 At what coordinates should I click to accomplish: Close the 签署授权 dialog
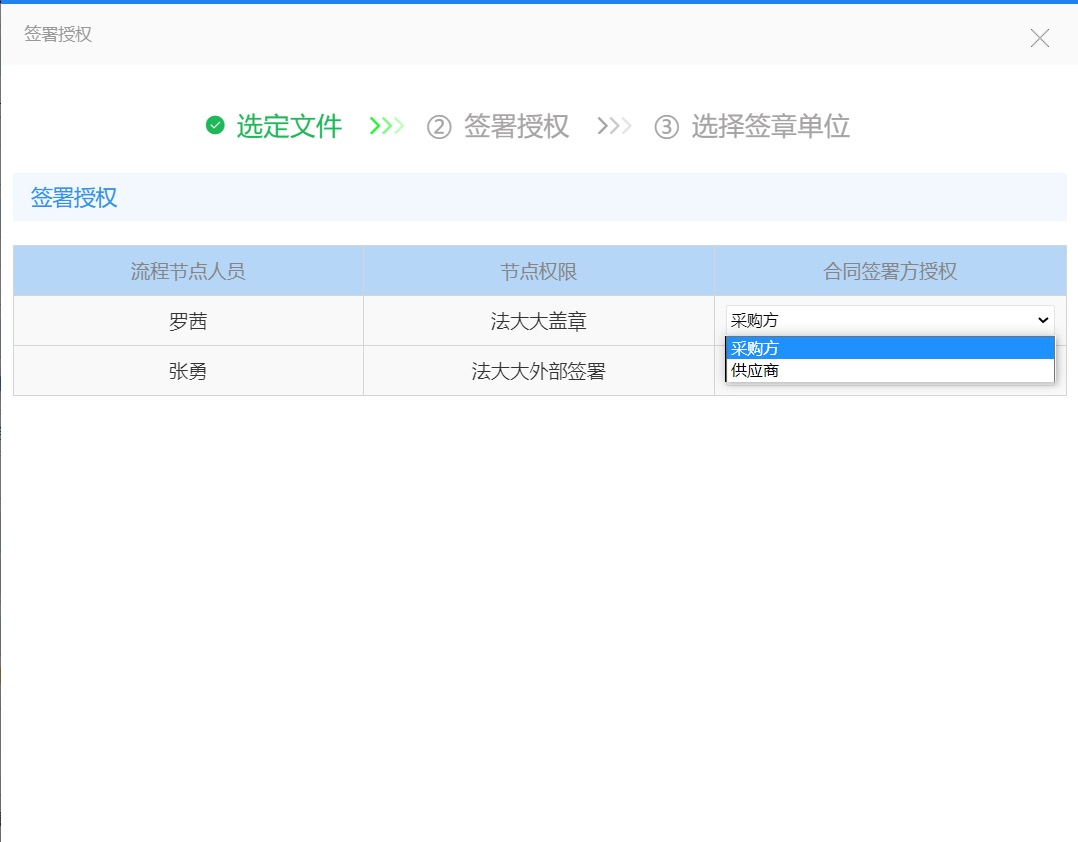click(1040, 38)
